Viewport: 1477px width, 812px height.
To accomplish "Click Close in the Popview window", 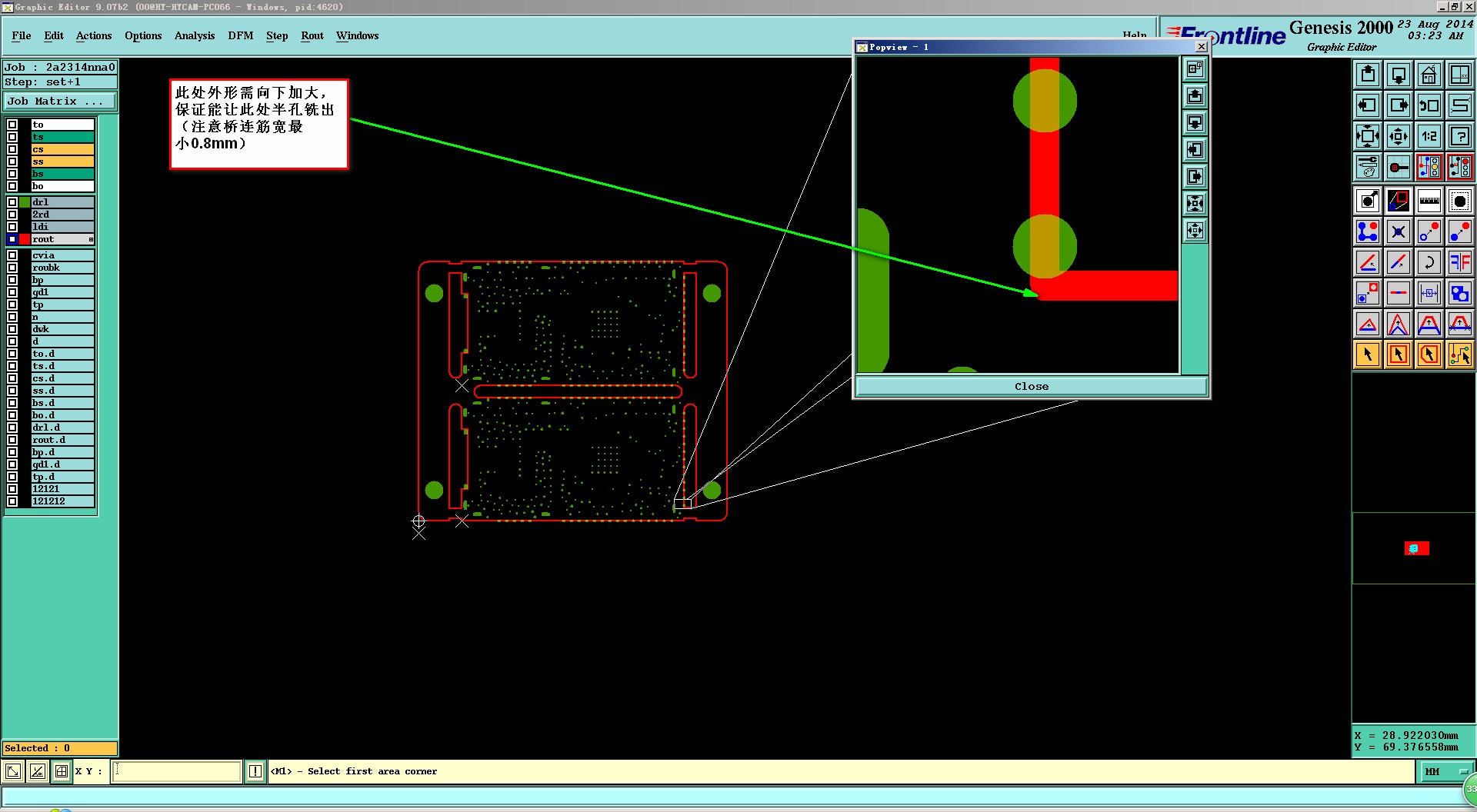I will click(x=1031, y=387).
